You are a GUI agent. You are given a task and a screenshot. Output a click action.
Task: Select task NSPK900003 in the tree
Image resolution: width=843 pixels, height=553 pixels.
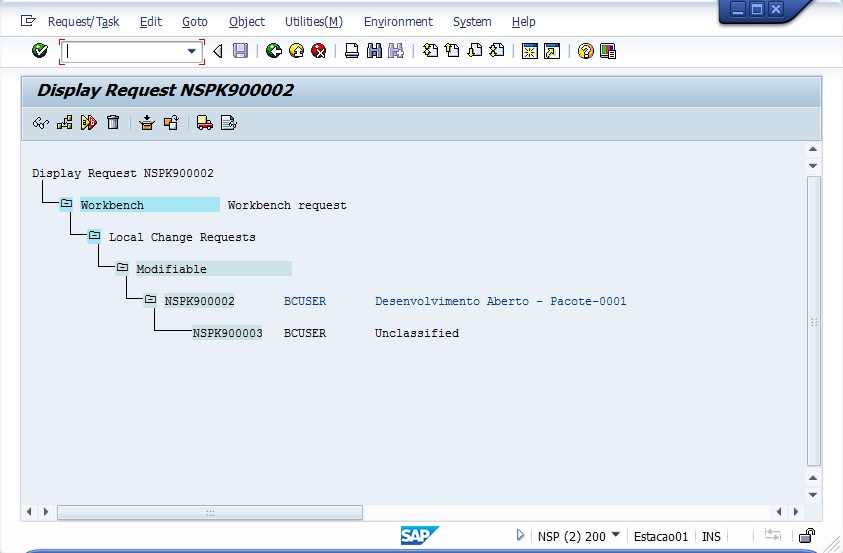click(227, 333)
